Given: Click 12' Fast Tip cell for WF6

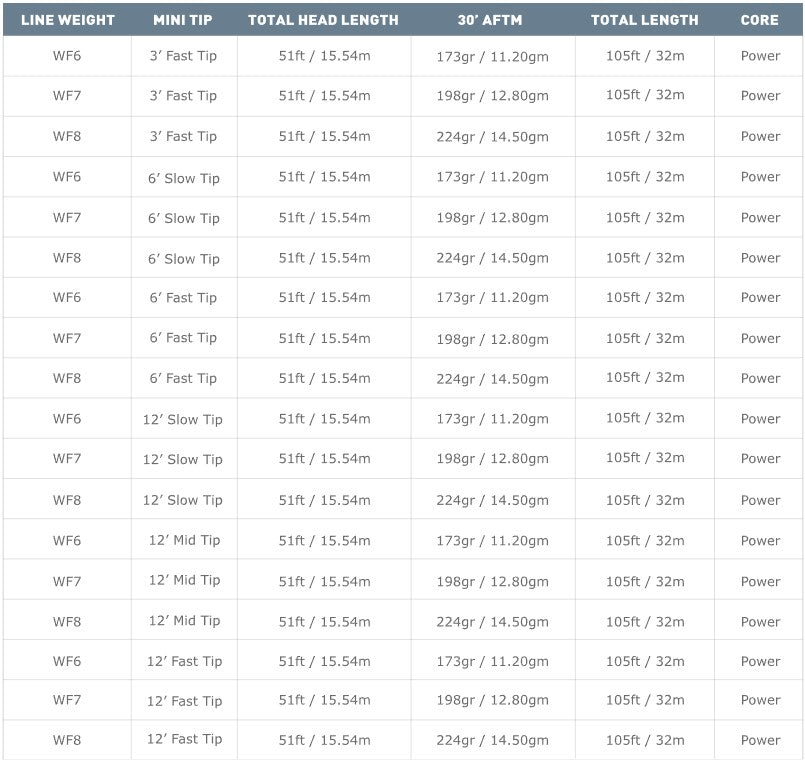Looking at the screenshot, I should (183, 661).
